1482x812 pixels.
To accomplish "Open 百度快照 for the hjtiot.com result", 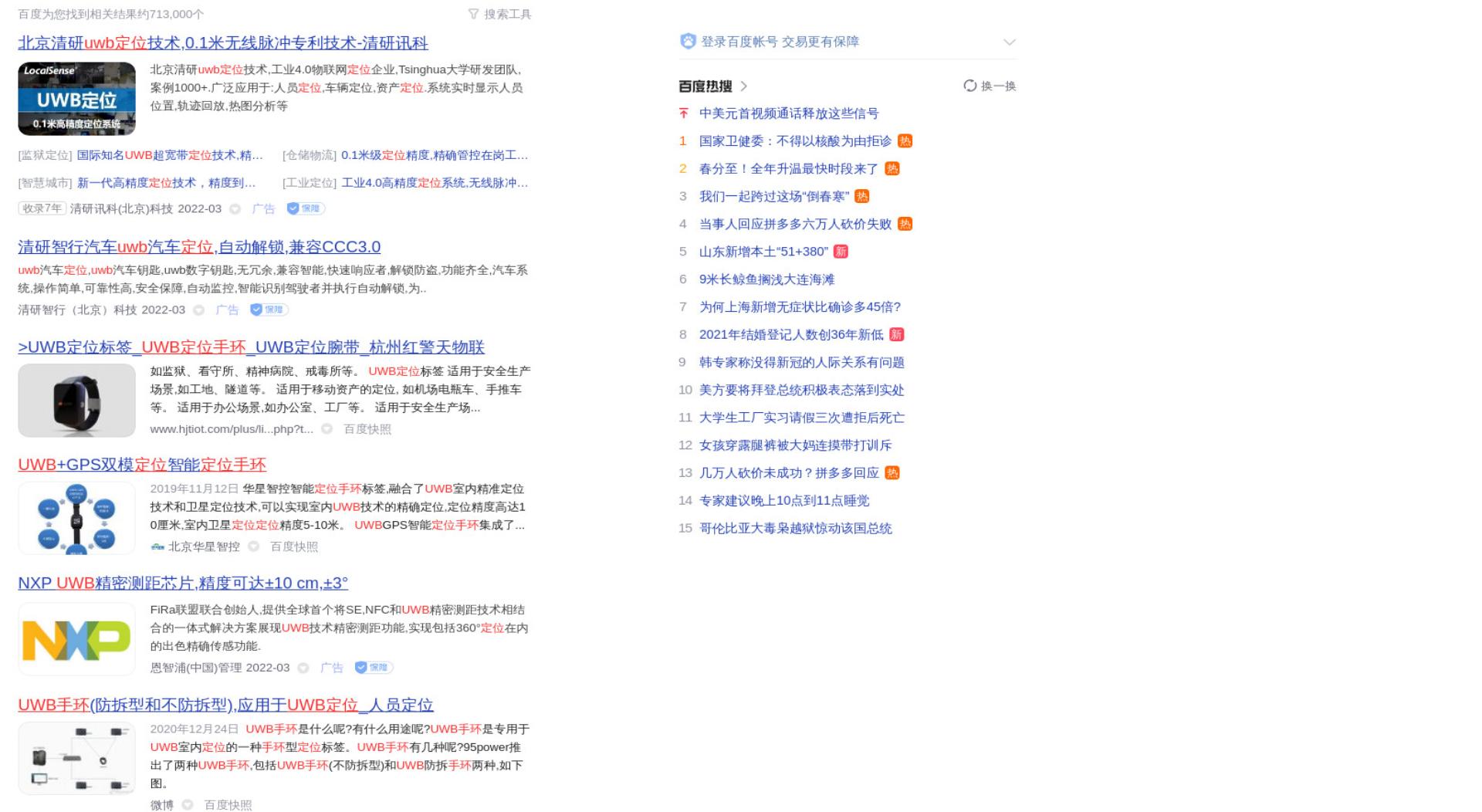I will [x=367, y=429].
